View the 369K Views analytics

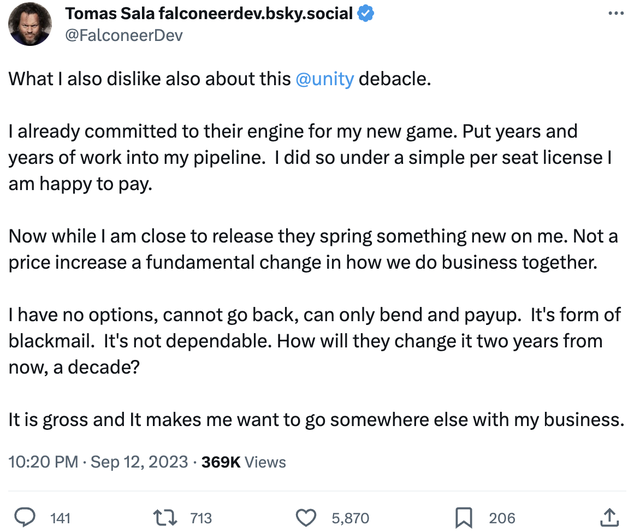click(x=243, y=462)
